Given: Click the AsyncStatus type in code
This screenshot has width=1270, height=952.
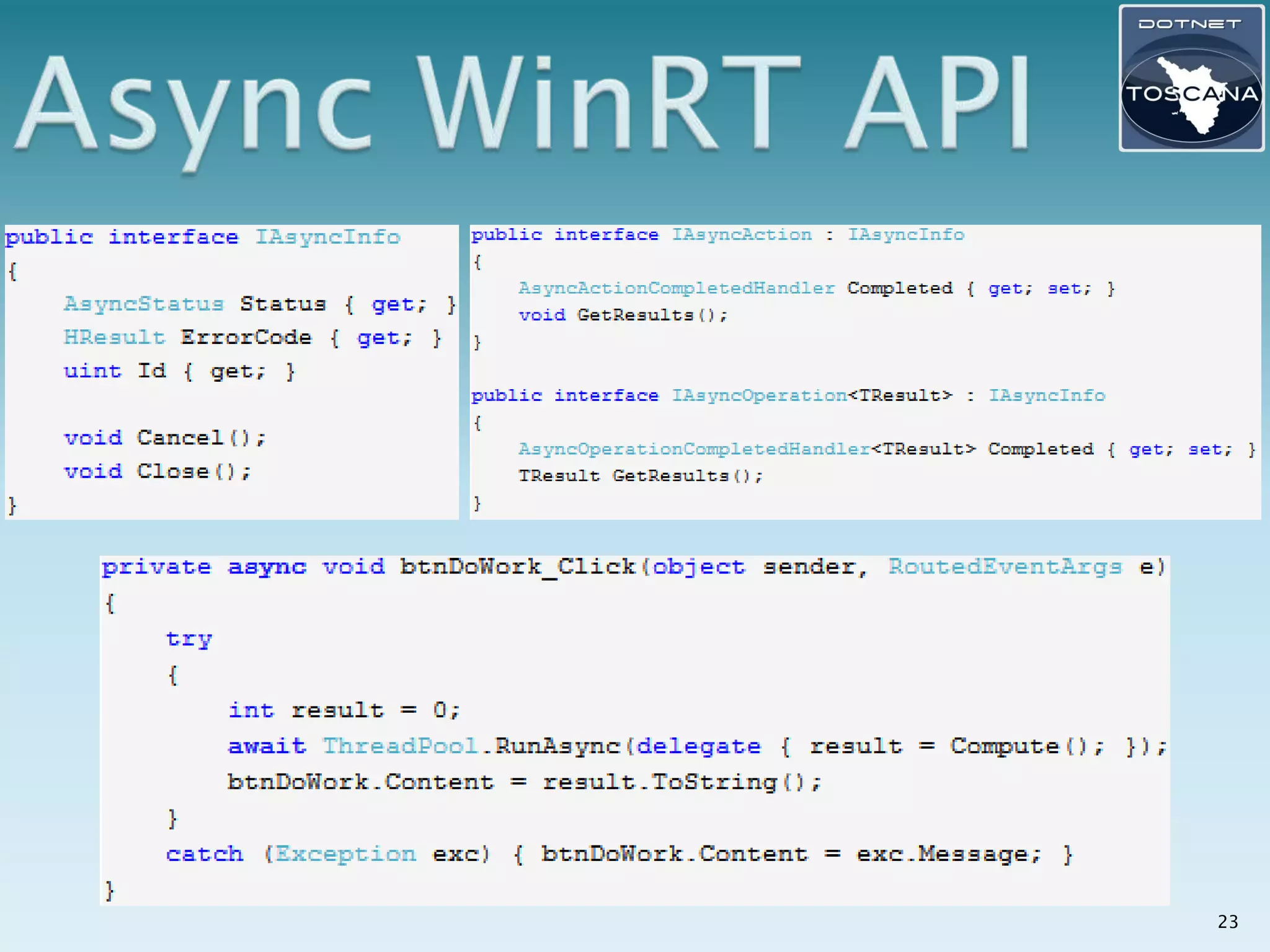Looking at the screenshot, I should (144, 304).
